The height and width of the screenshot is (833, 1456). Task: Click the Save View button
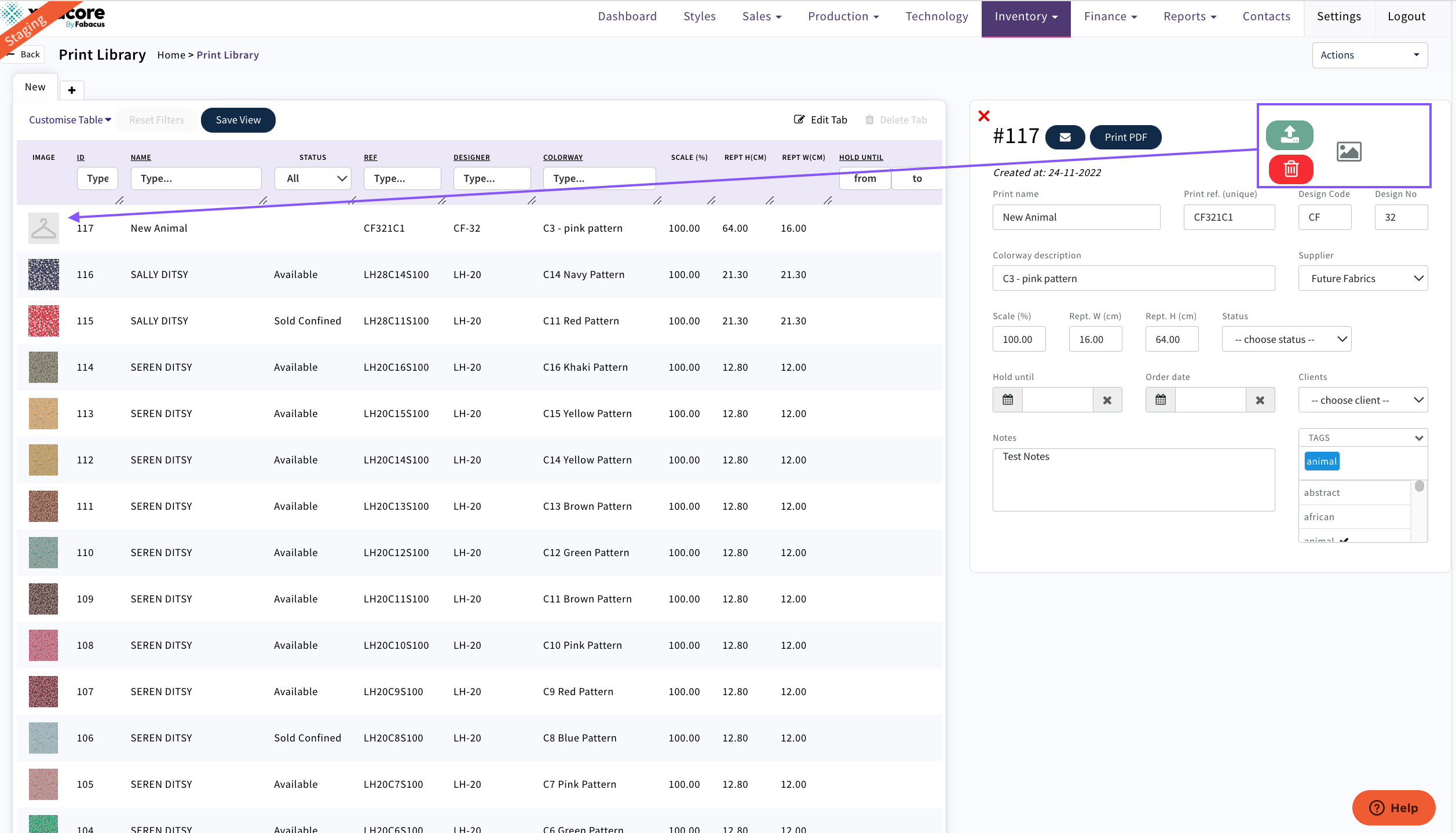click(x=237, y=120)
